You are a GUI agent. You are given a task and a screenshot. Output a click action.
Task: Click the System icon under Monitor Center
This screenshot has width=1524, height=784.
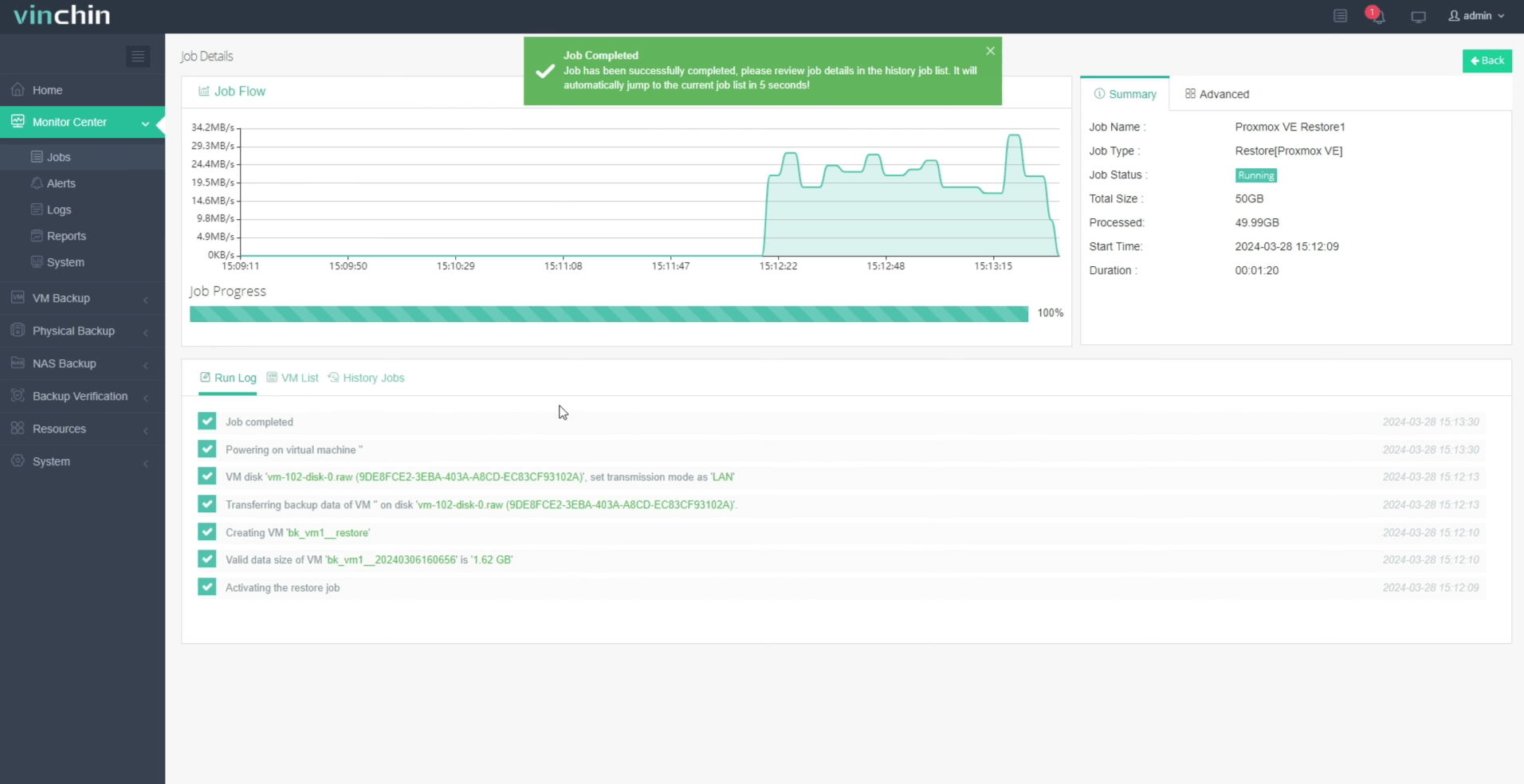pos(37,262)
